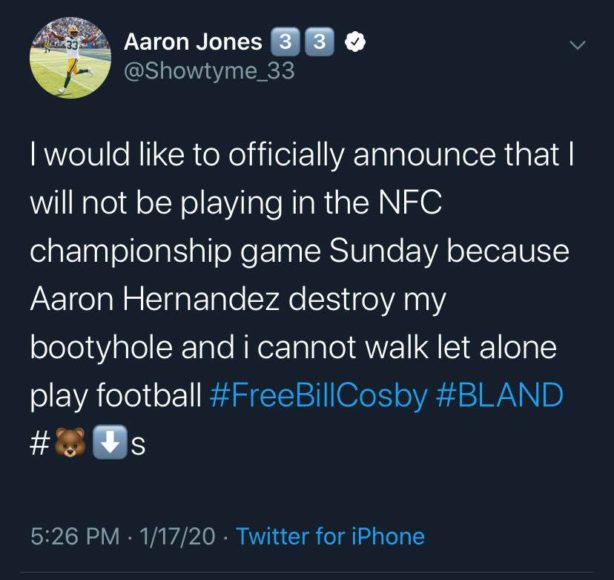
Task: Open Aaron Jones's profile picture
Action: click(x=68, y=58)
